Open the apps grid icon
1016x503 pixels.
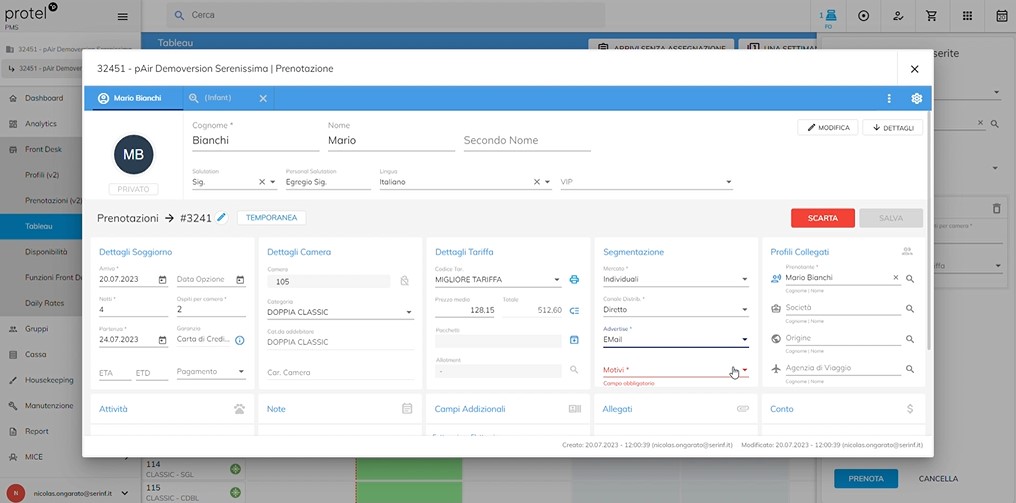tap(967, 16)
